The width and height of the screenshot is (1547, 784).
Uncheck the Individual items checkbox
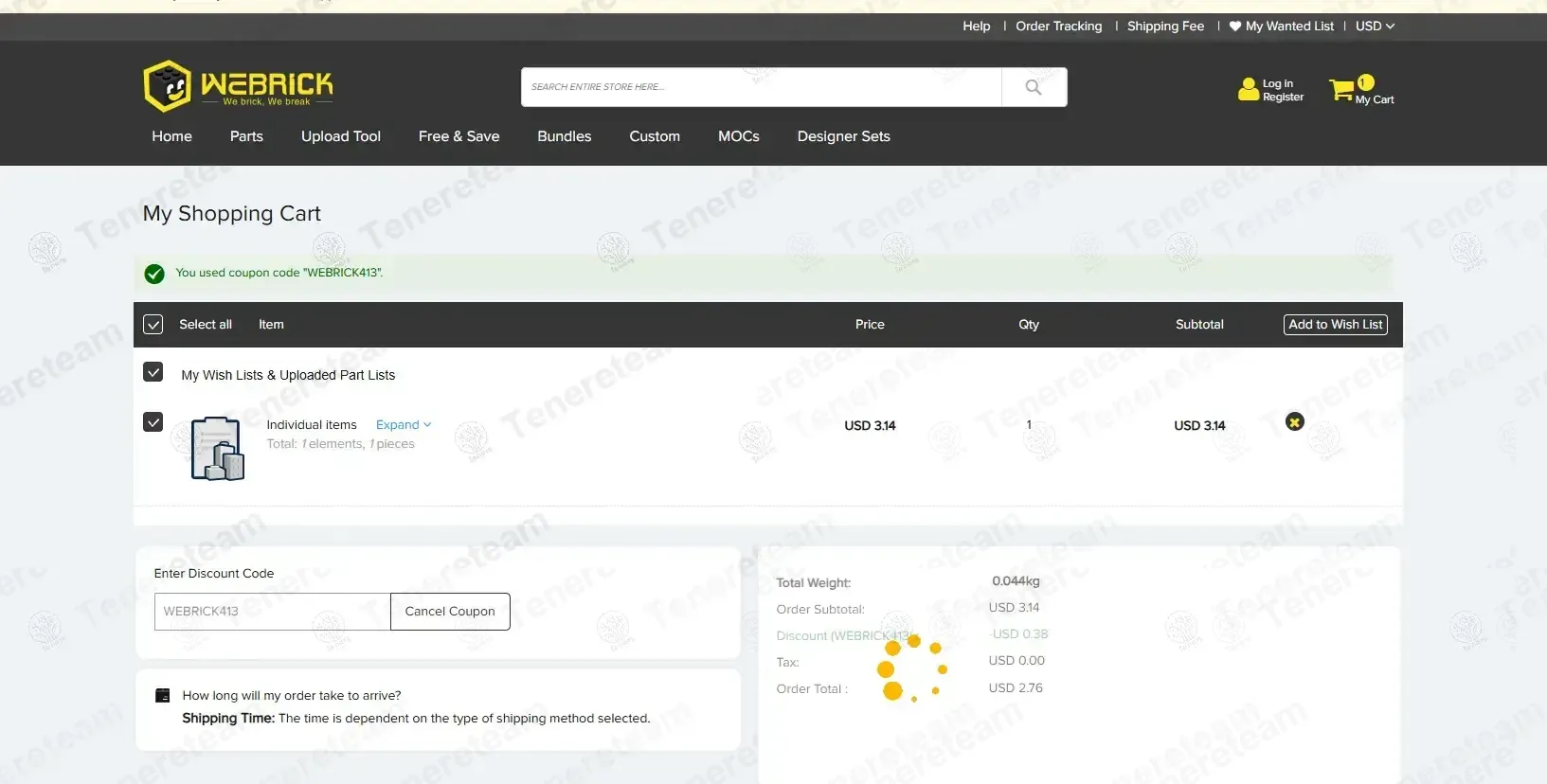153,422
